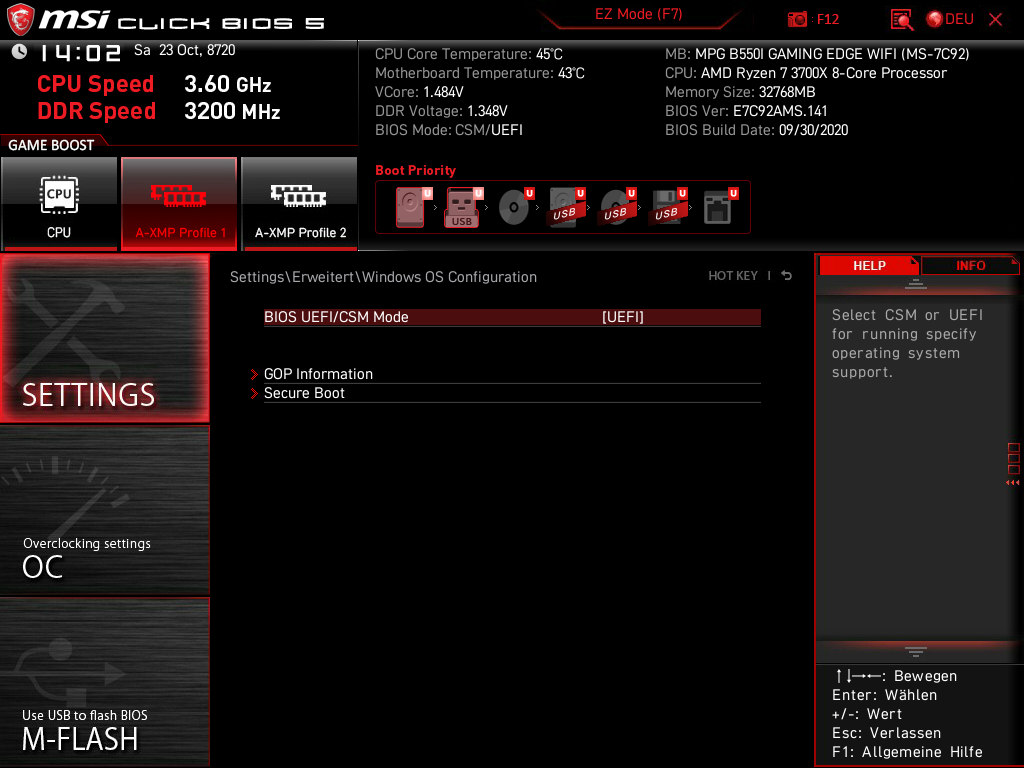Select the USB hard disk boot device
Viewport: 1024px width, 768px height.
tap(564, 205)
